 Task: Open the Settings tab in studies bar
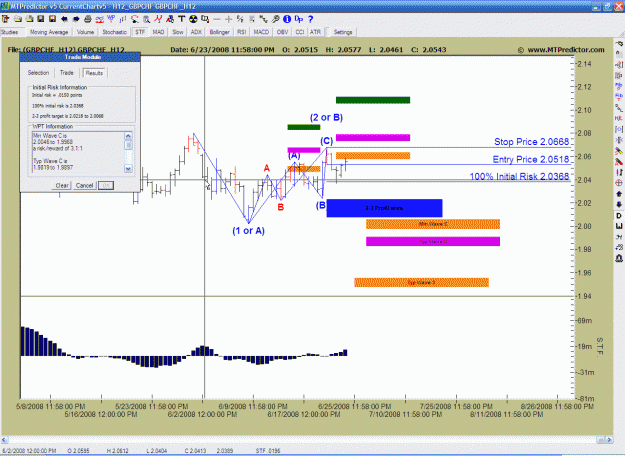[x=343, y=32]
